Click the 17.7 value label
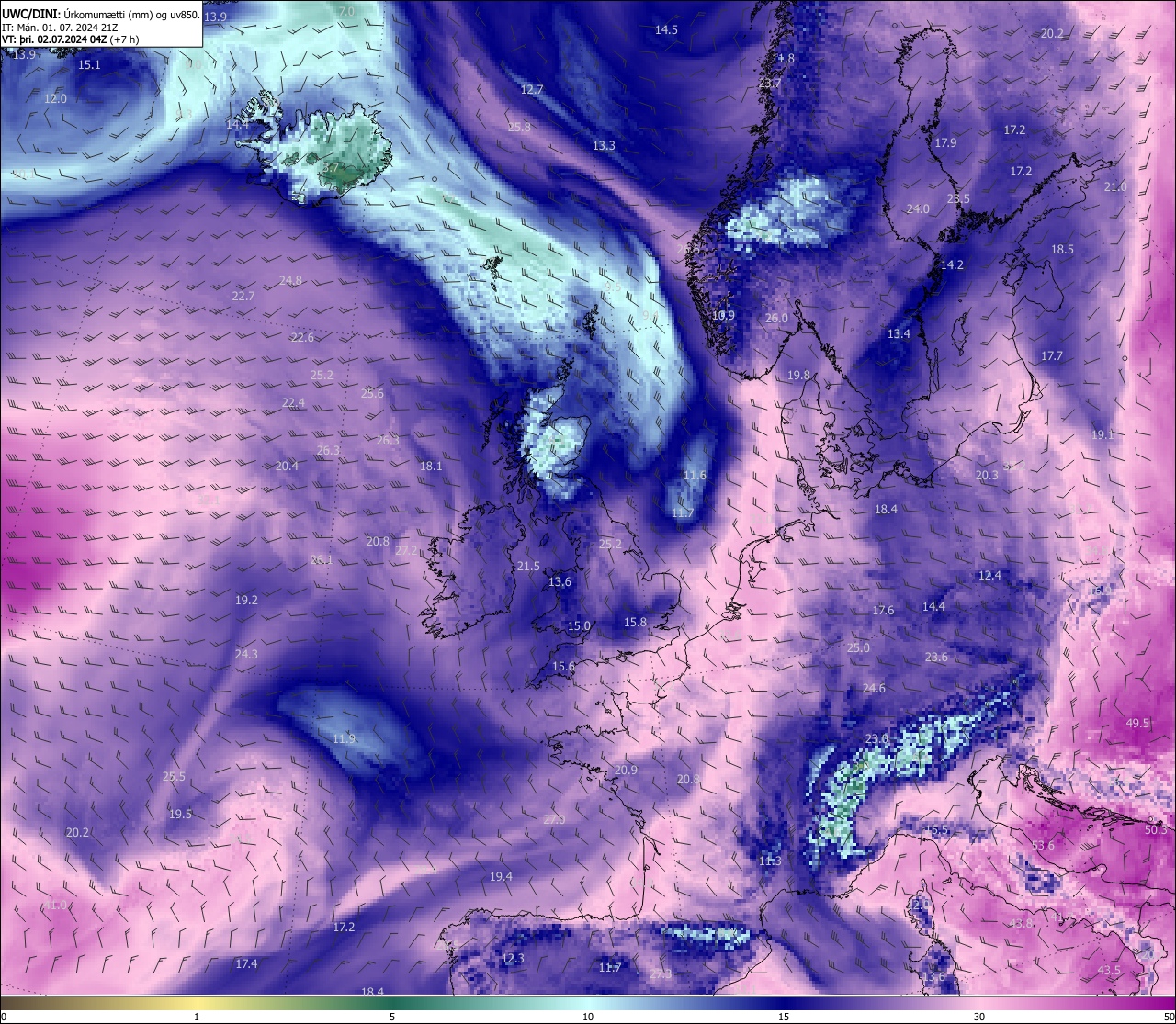 (x=1052, y=355)
